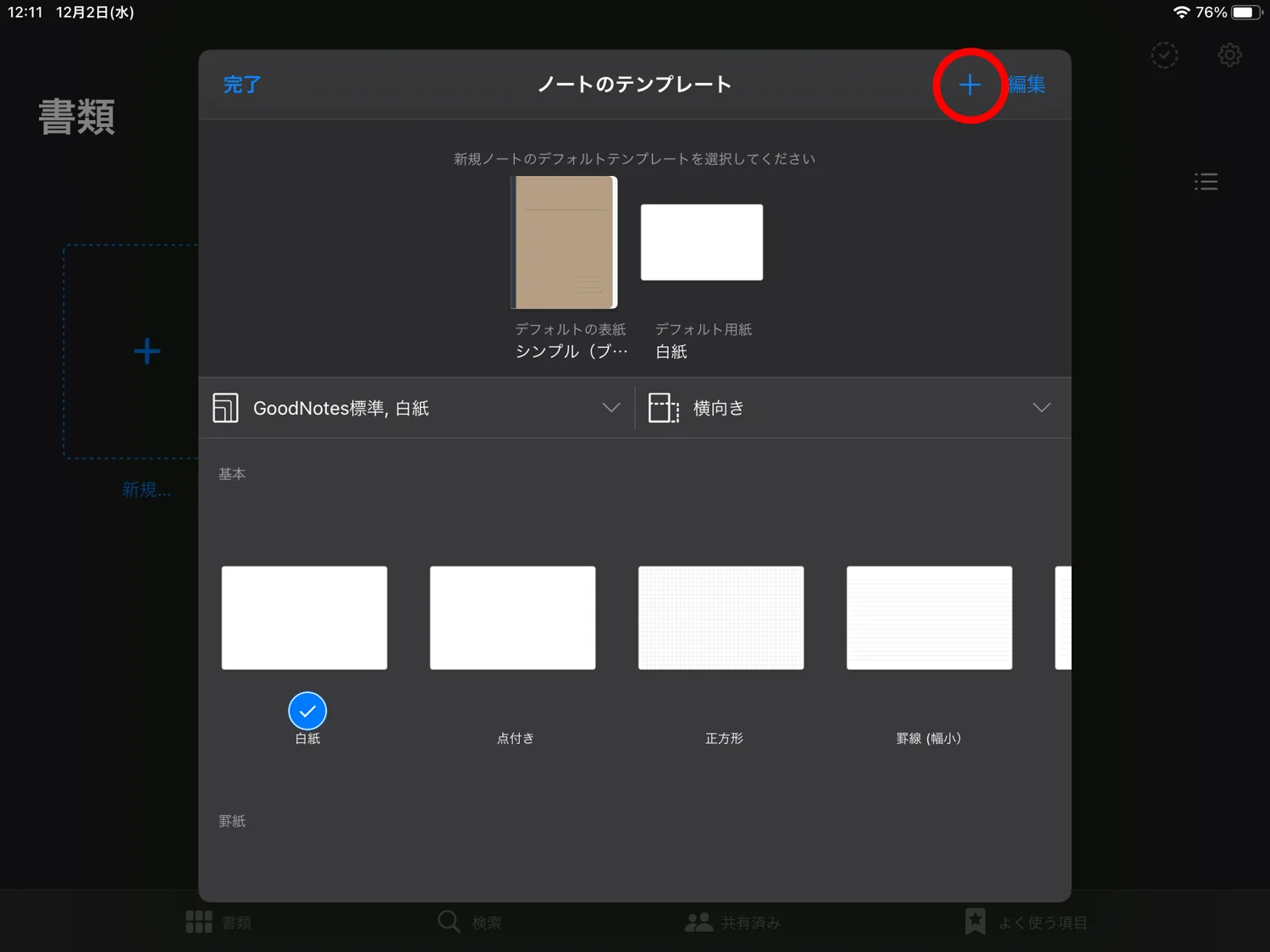The height and width of the screenshot is (952, 1270).
Task: Click the sync status checkmark icon
Action: [x=1164, y=55]
